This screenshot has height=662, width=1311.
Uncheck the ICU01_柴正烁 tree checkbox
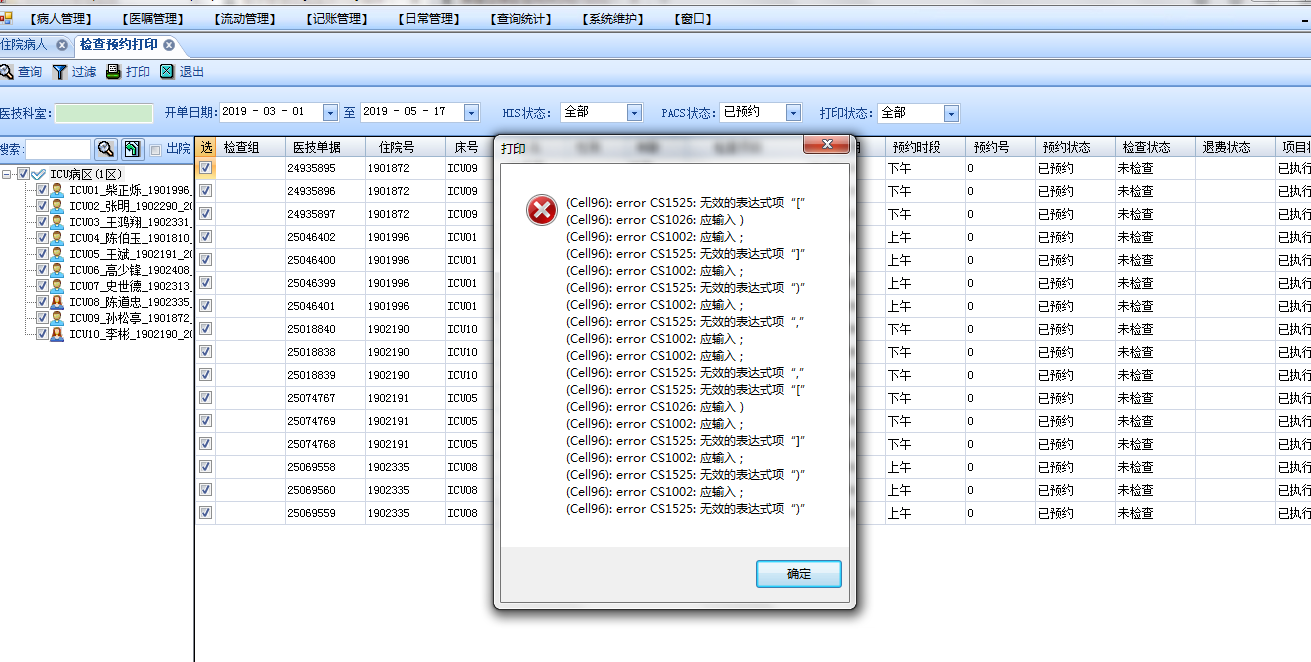(x=42, y=190)
